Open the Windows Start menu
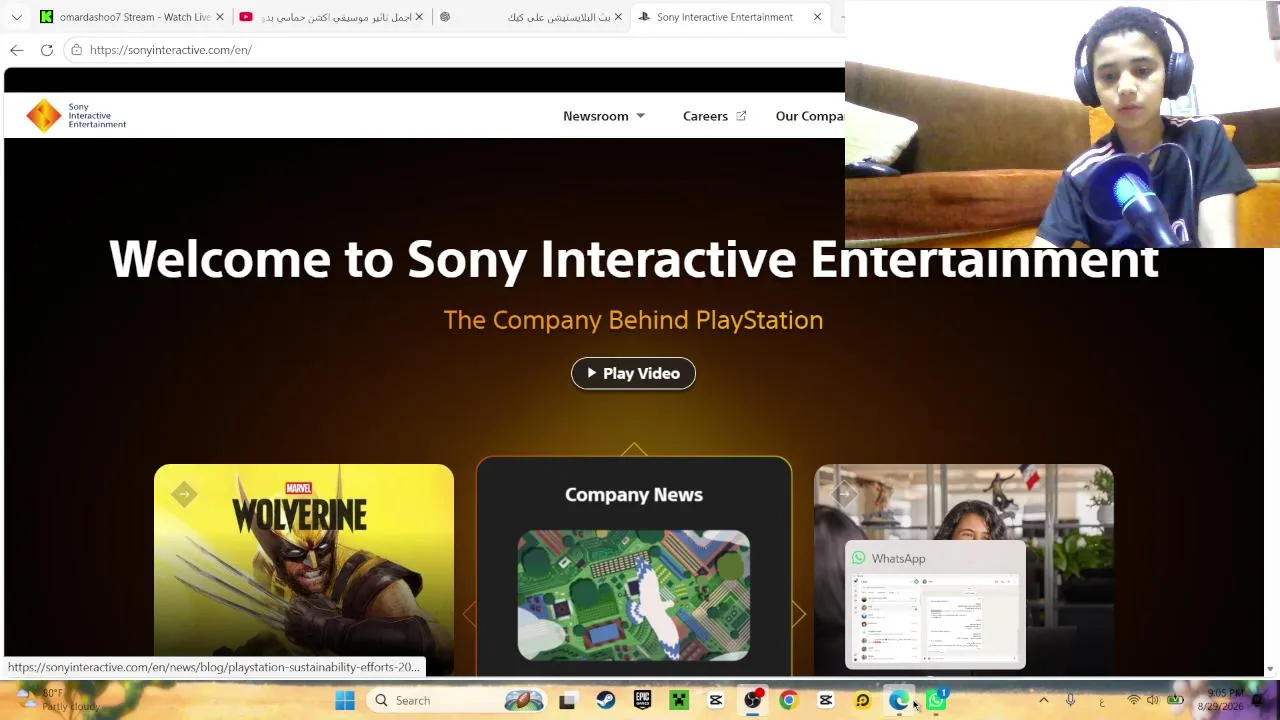 (x=345, y=701)
